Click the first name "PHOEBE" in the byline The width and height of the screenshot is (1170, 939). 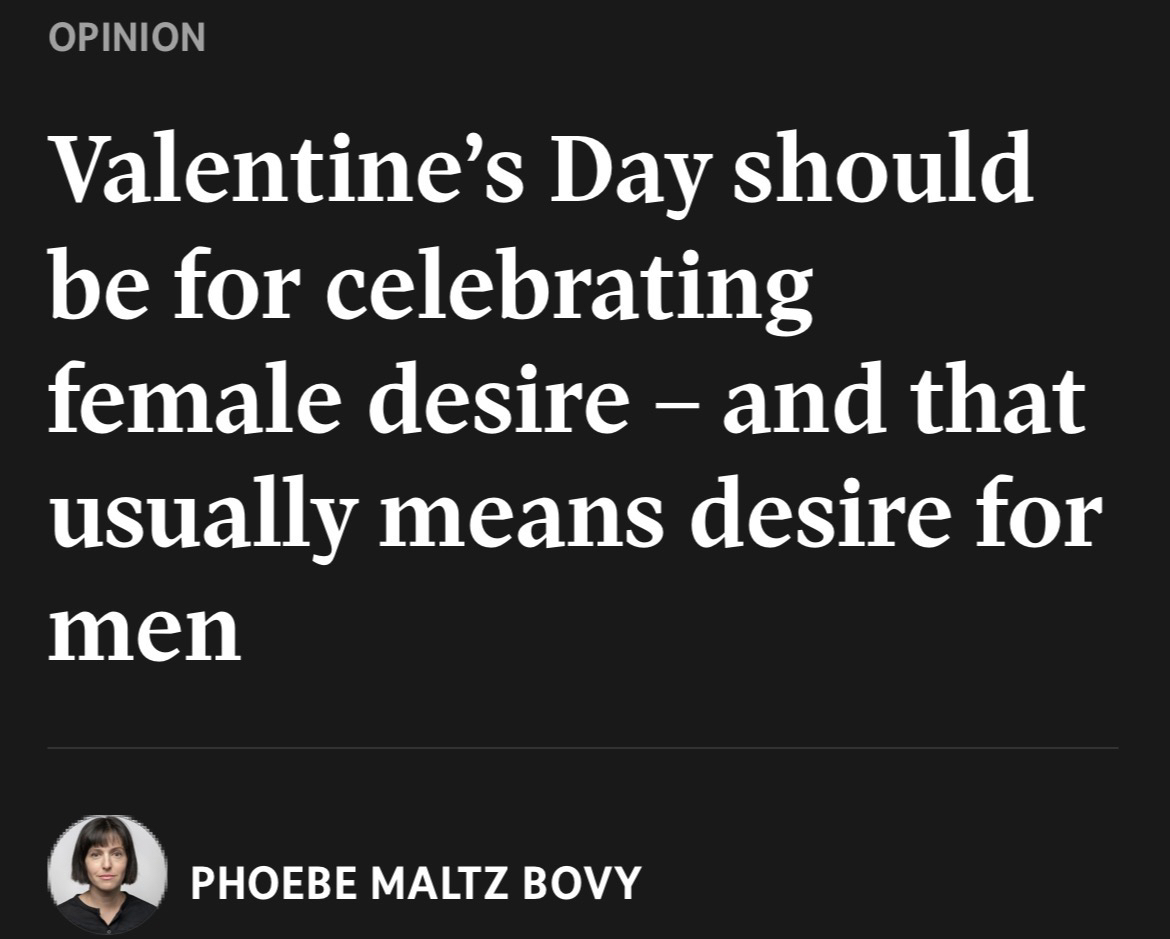click(x=273, y=882)
